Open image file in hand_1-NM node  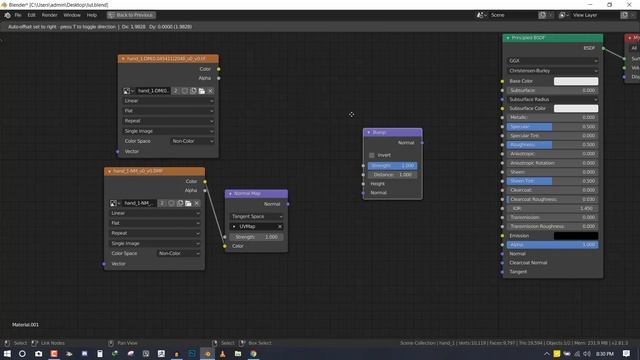(188, 203)
